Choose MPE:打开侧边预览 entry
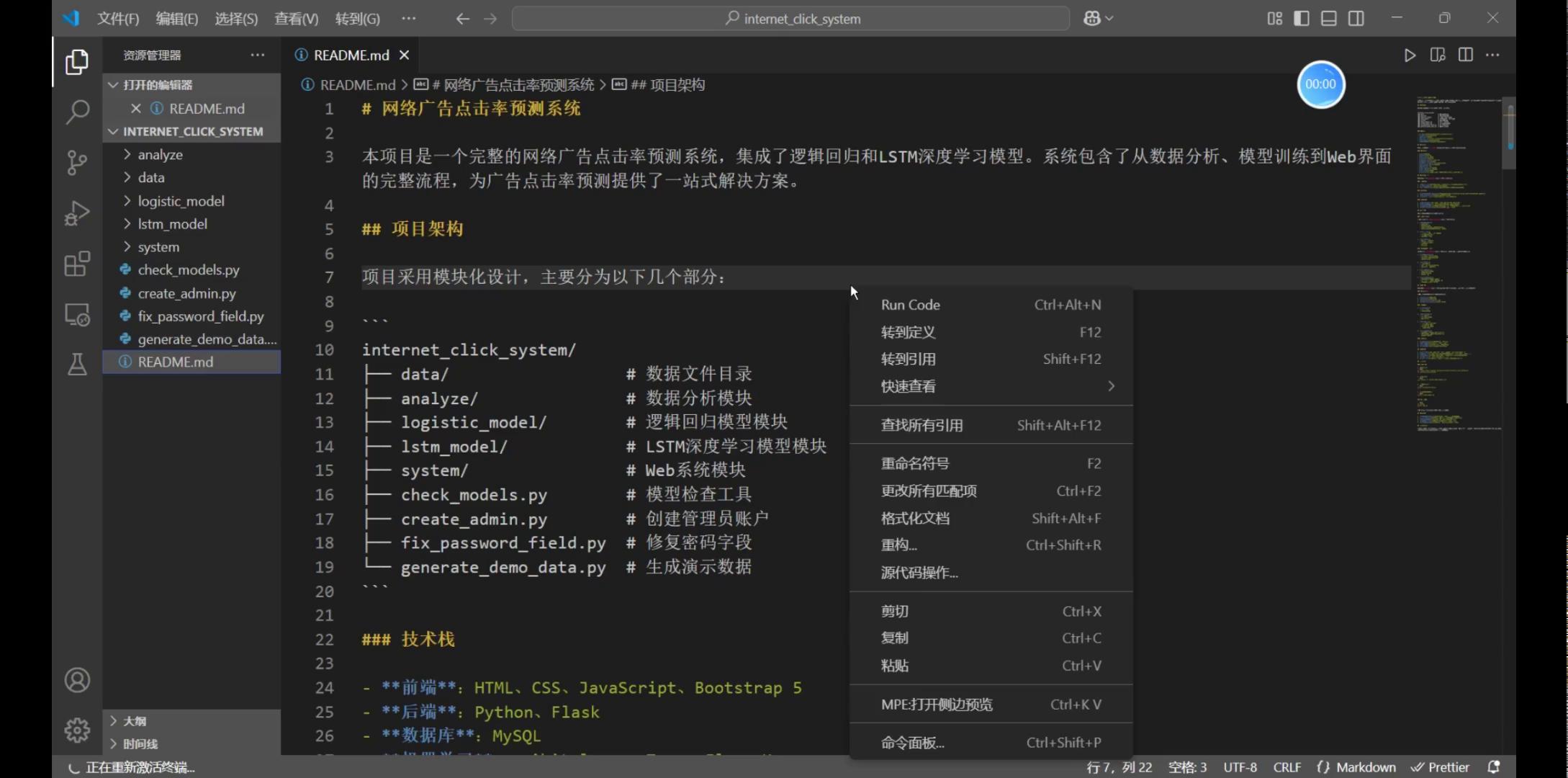 click(x=991, y=705)
